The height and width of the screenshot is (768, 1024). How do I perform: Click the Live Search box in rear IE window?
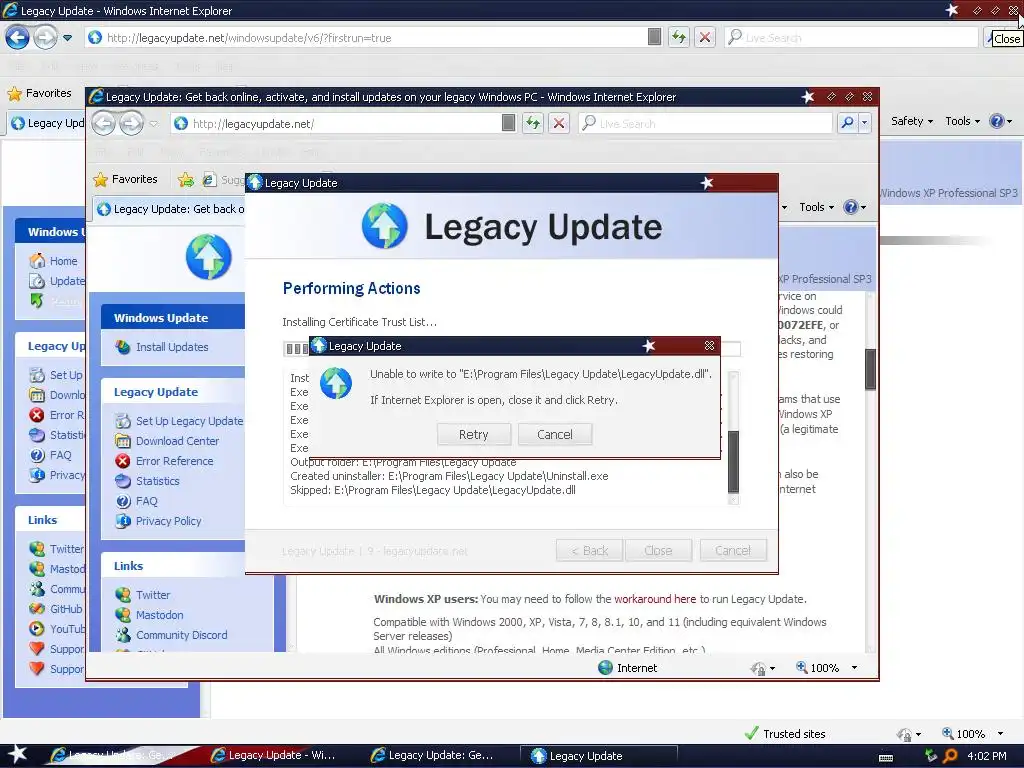(x=851, y=38)
